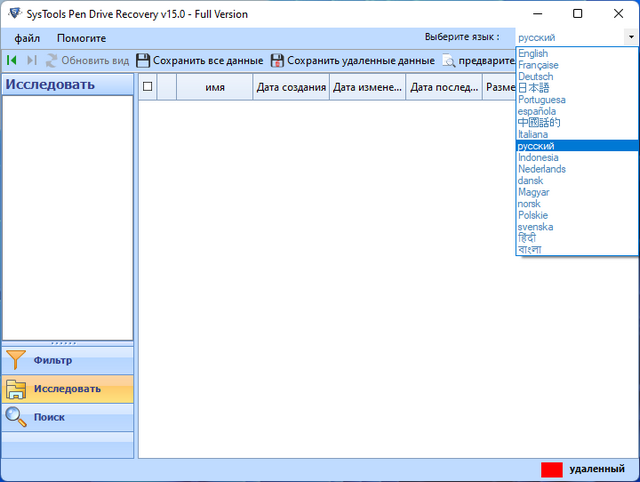Viewport: 640px width, 482px height.
Task: Click the refresh view icon
Action: pos(51,61)
